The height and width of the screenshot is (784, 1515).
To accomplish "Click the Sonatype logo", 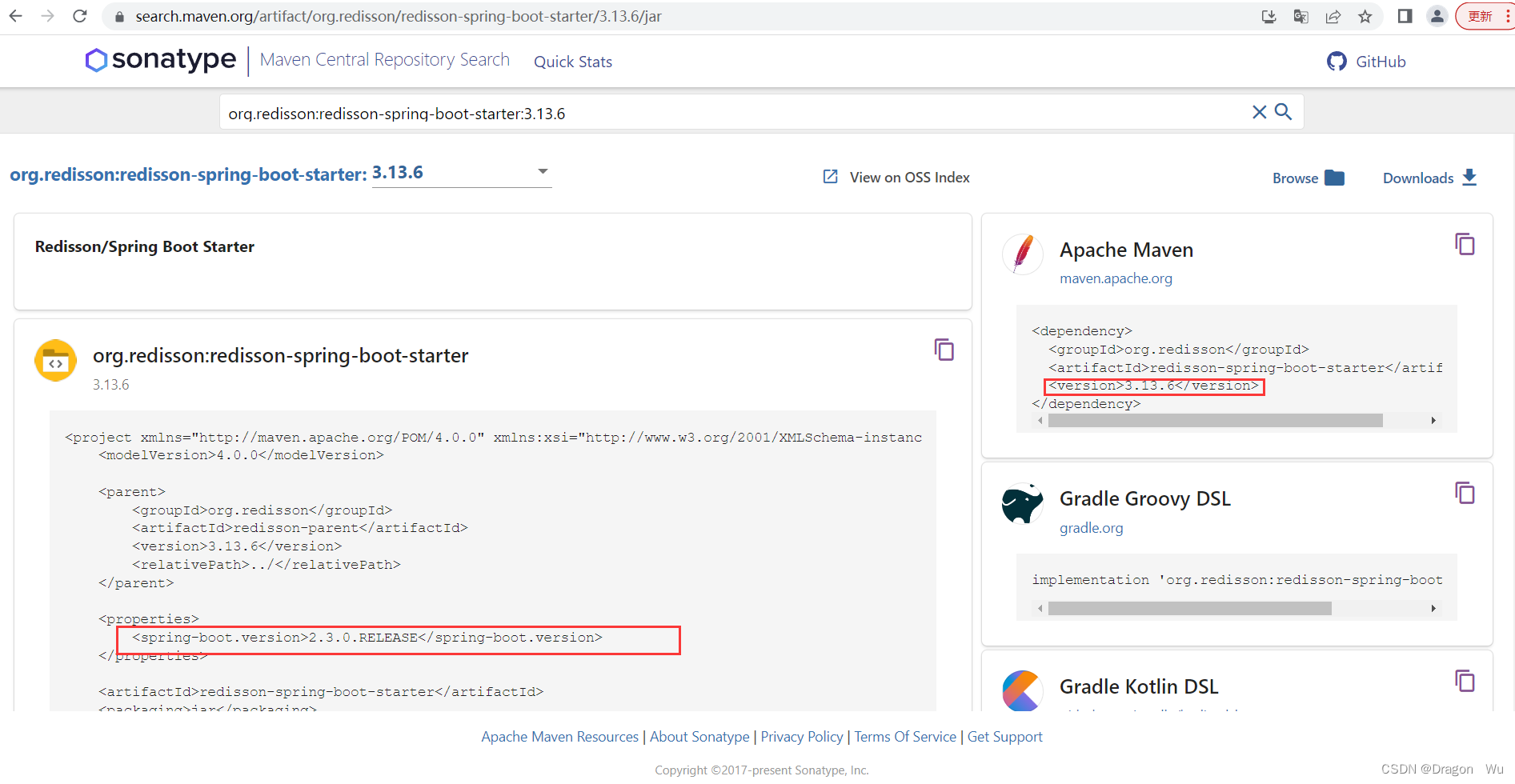I will pyautogui.click(x=159, y=60).
